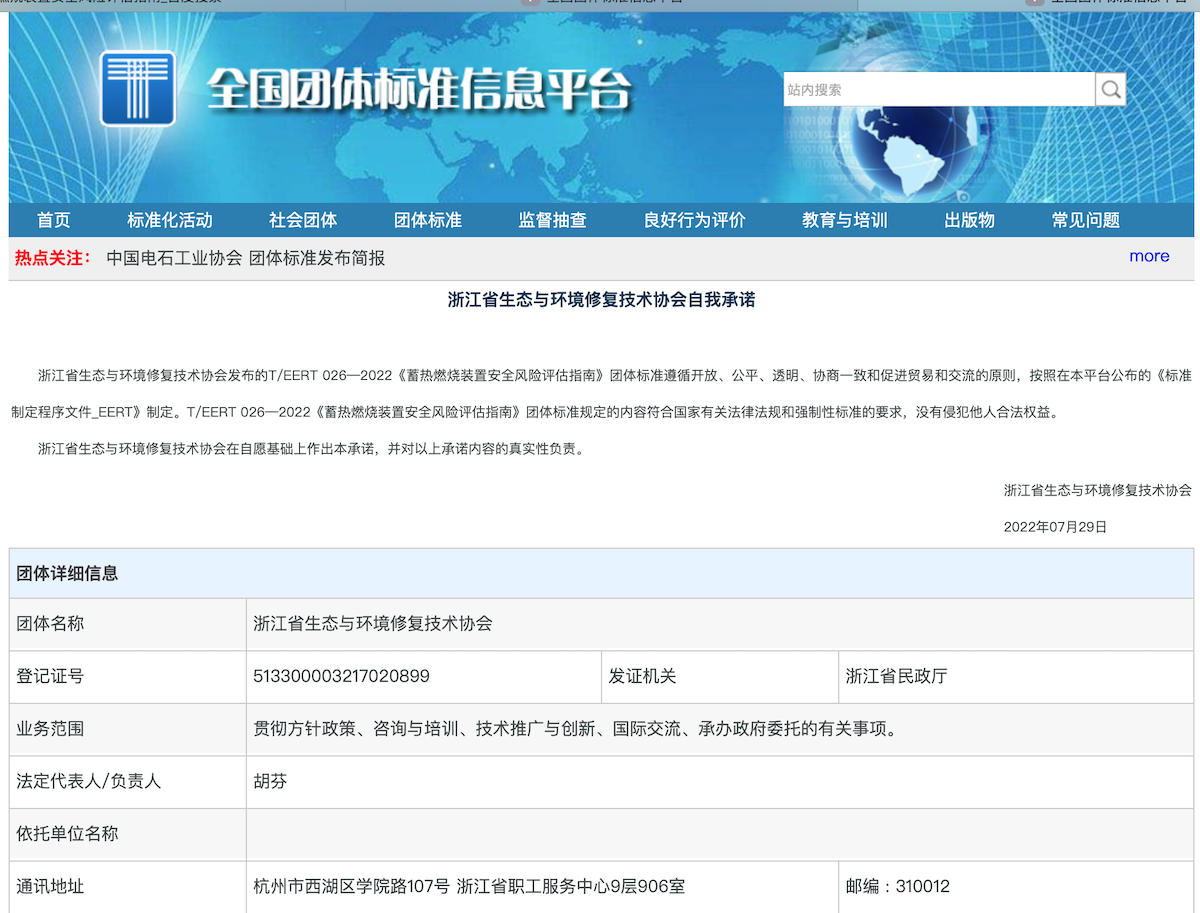This screenshot has width=1200, height=913.
Task: Click the search magnifier icon
Action: [1110, 89]
